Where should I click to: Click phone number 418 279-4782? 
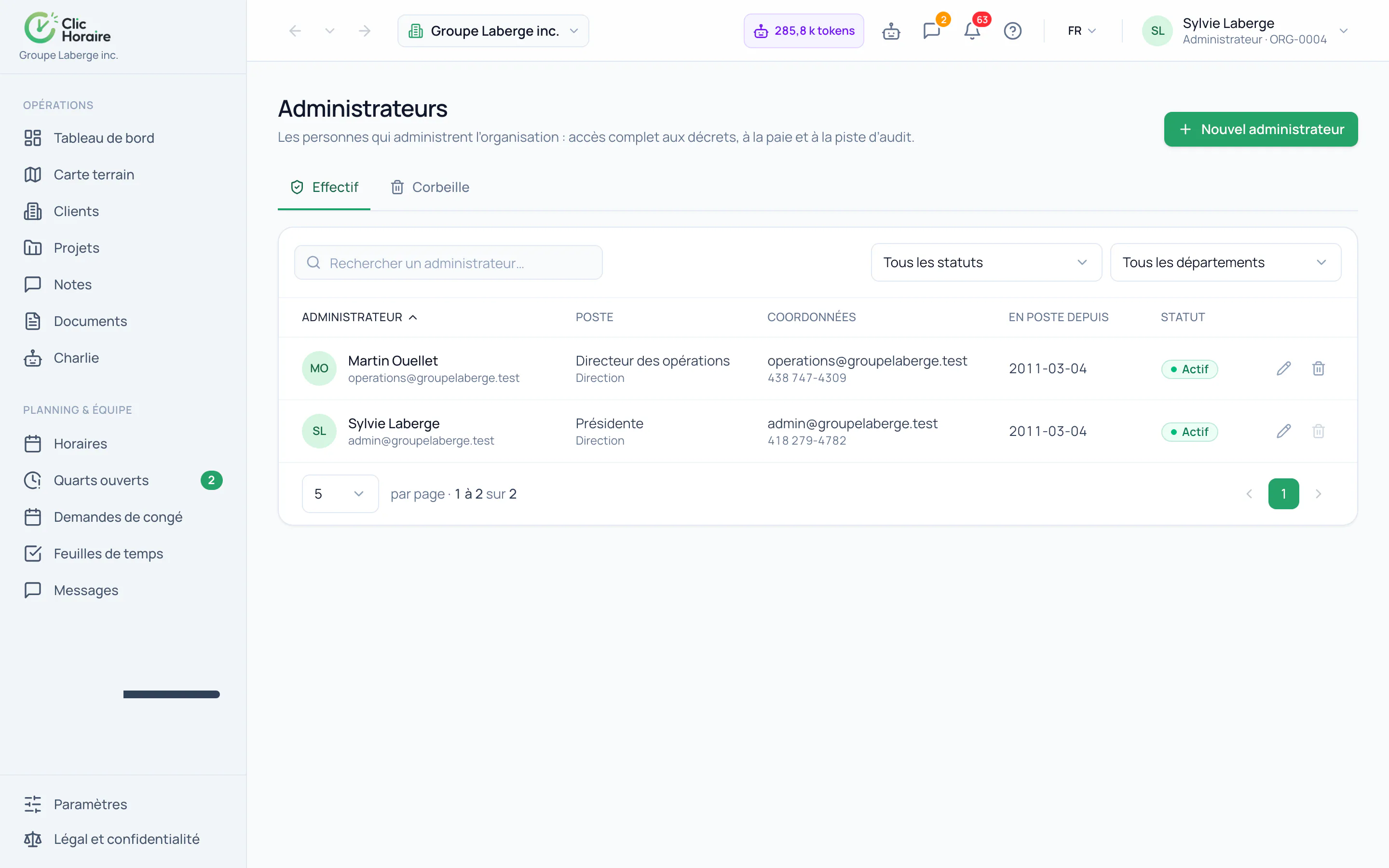tap(807, 440)
